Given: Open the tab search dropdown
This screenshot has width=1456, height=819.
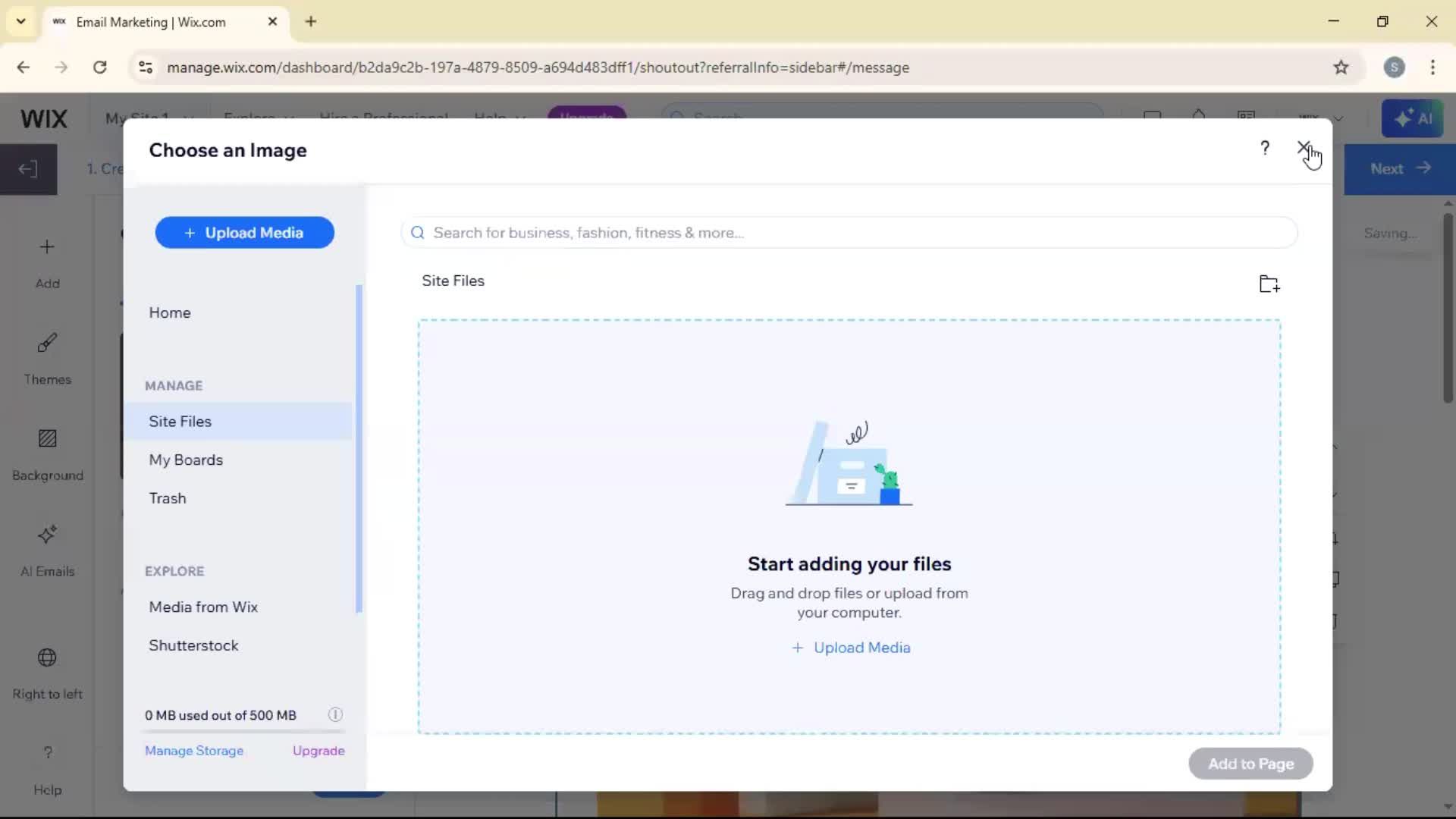Looking at the screenshot, I should point(21,22).
